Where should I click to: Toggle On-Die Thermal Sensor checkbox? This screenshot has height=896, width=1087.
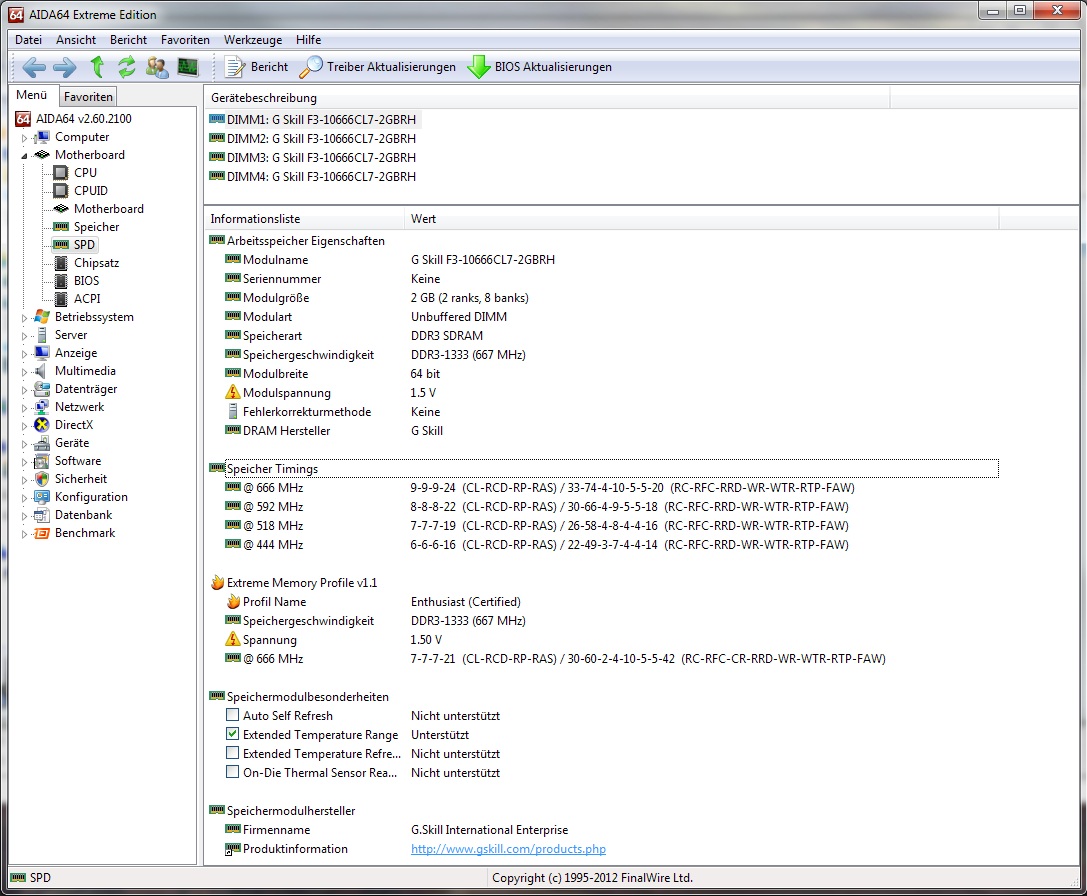point(233,772)
